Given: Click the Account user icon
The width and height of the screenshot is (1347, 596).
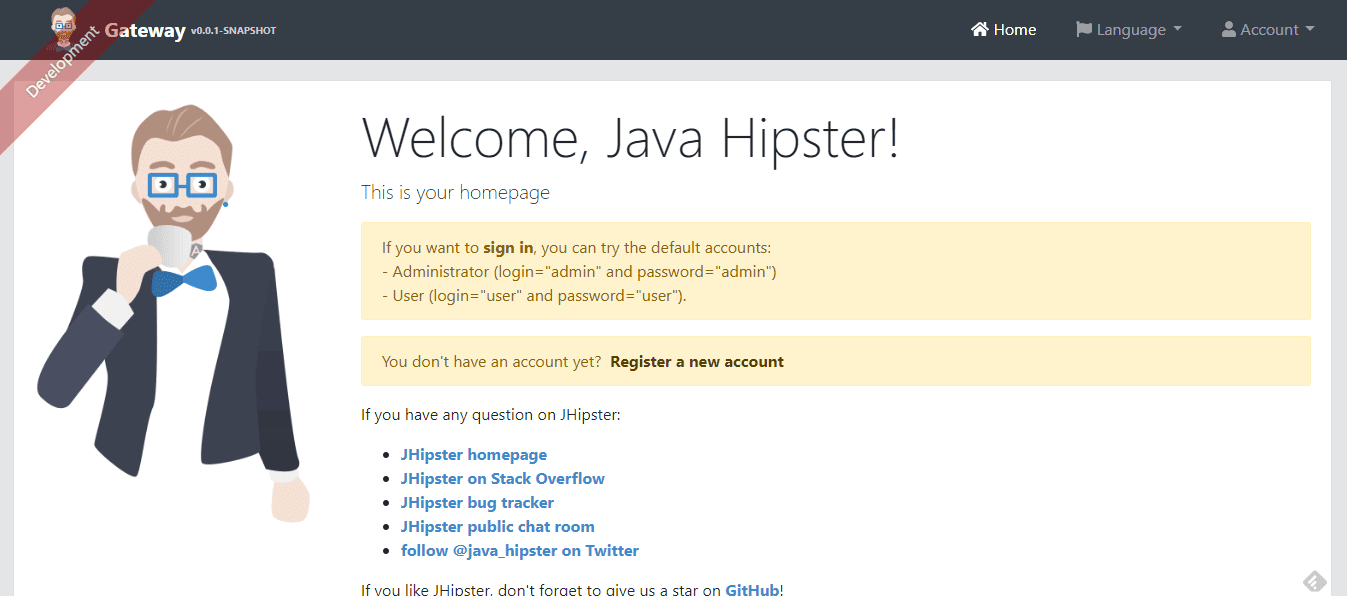Looking at the screenshot, I should coord(1229,30).
